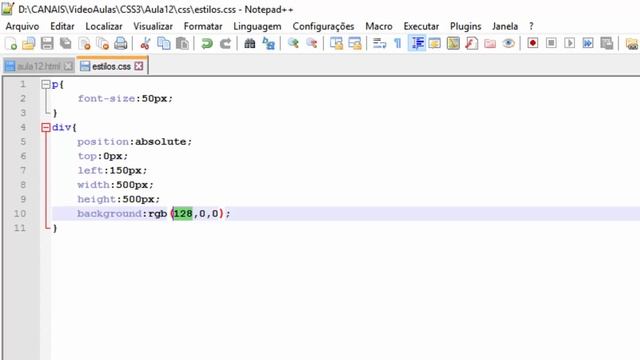
Task: Open Executar menu
Action: click(x=421, y=26)
